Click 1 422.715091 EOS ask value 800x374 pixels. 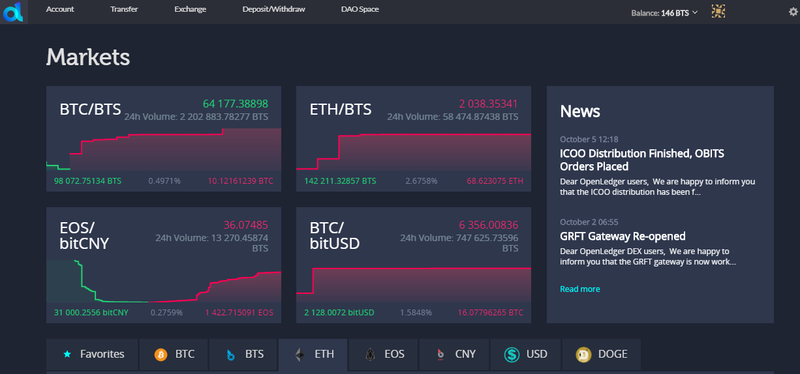[239, 312]
